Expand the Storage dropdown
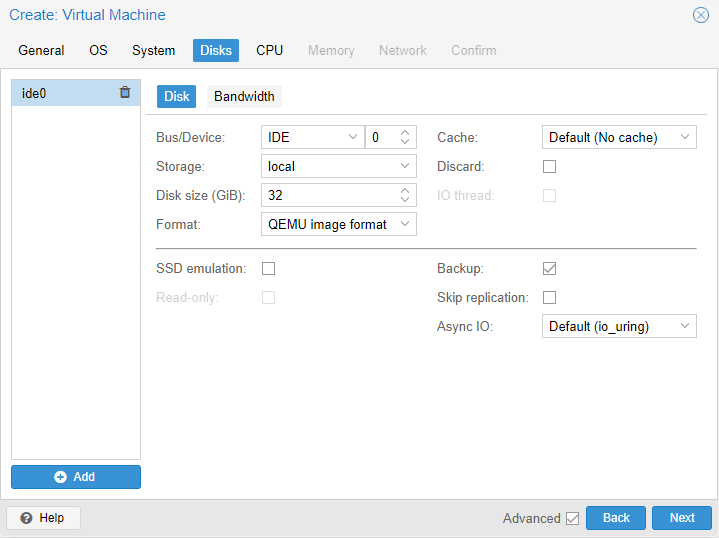The width and height of the screenshot is (719, 538). [x=405, y=167]
